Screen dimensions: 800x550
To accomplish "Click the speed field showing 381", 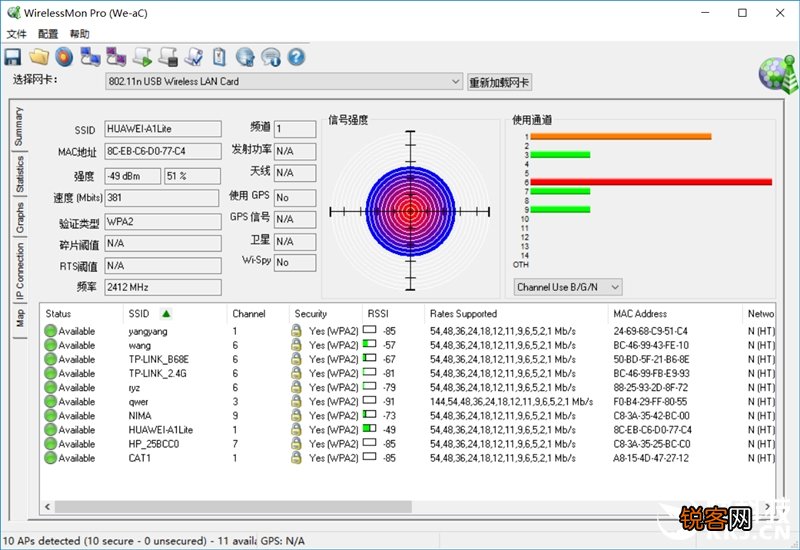I will pyautogui.click(x=162, y=198).
